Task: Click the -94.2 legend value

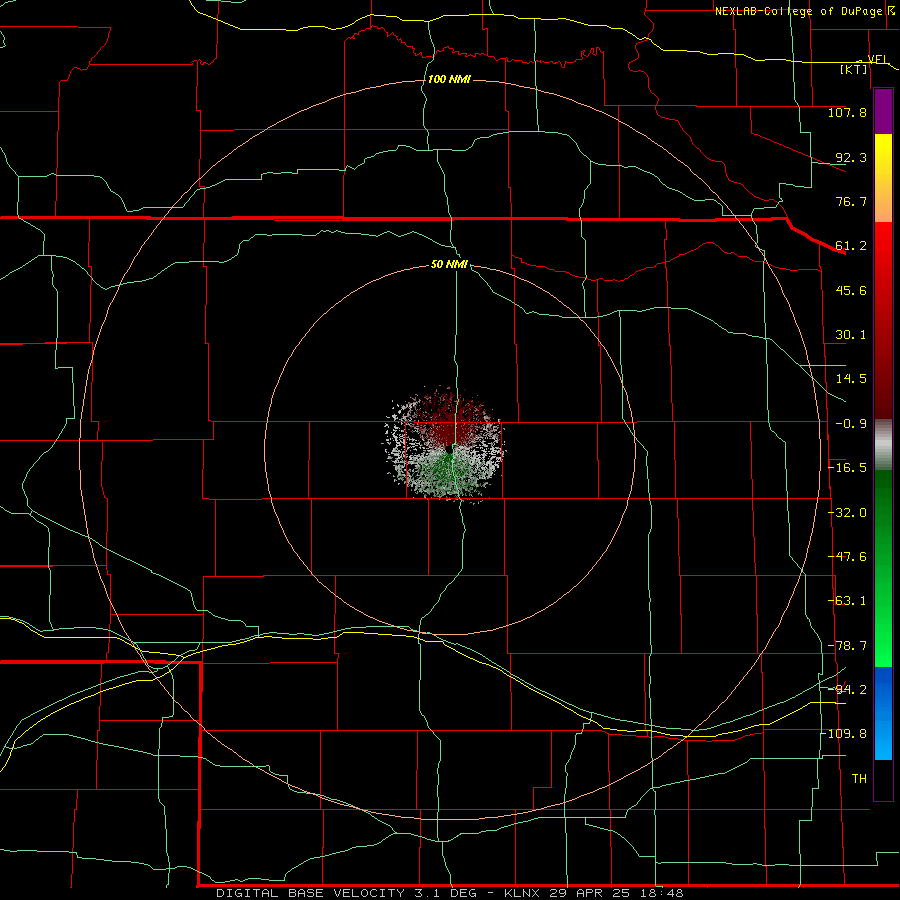Action: coord(847,689)
